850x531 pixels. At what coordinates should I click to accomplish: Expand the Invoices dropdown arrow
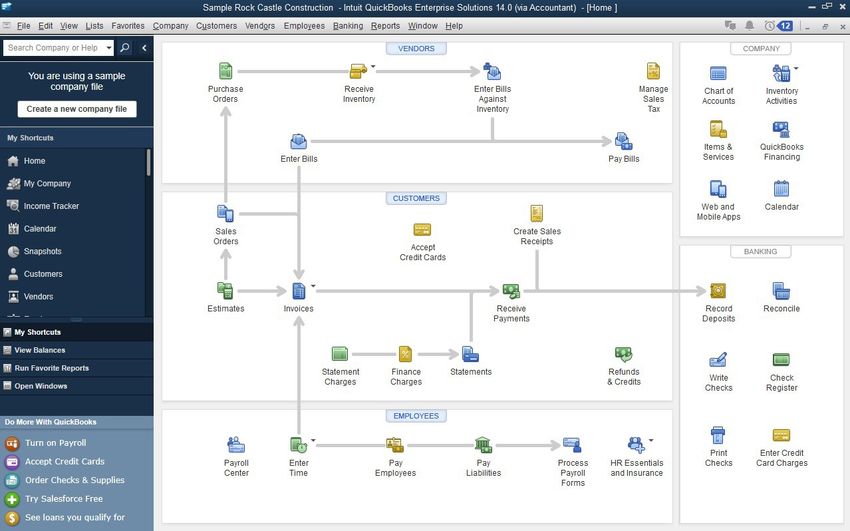[313, 286]
